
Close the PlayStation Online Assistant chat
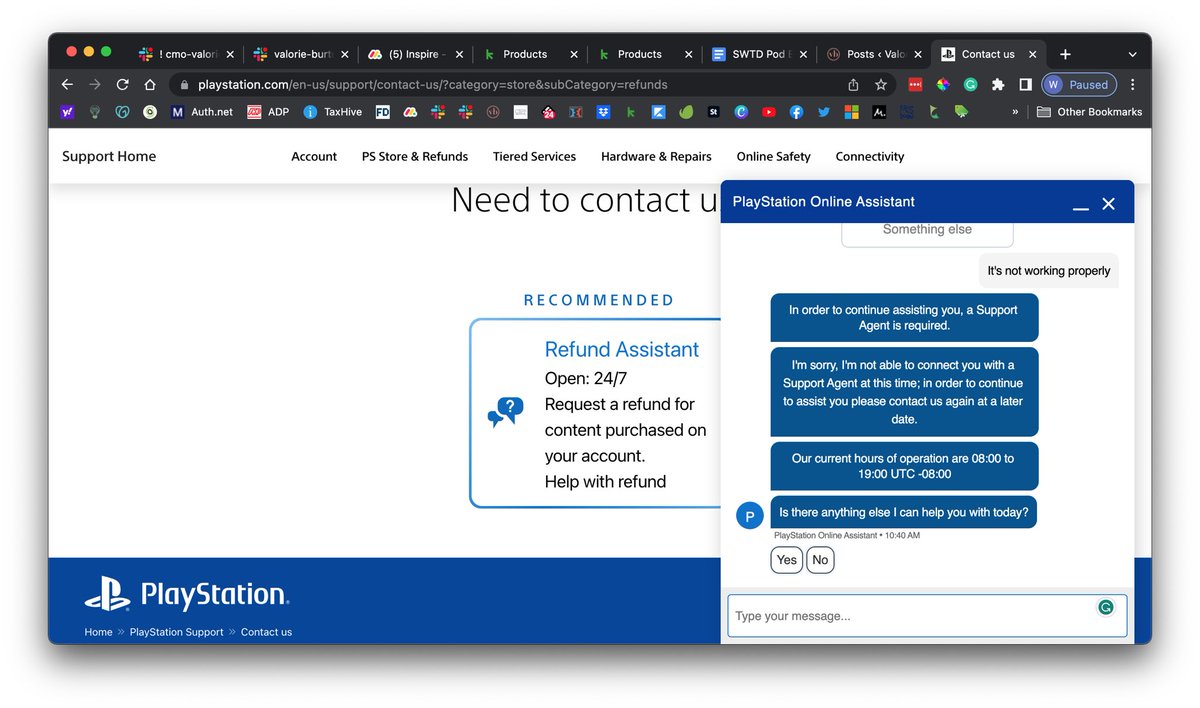point(1108,204)
